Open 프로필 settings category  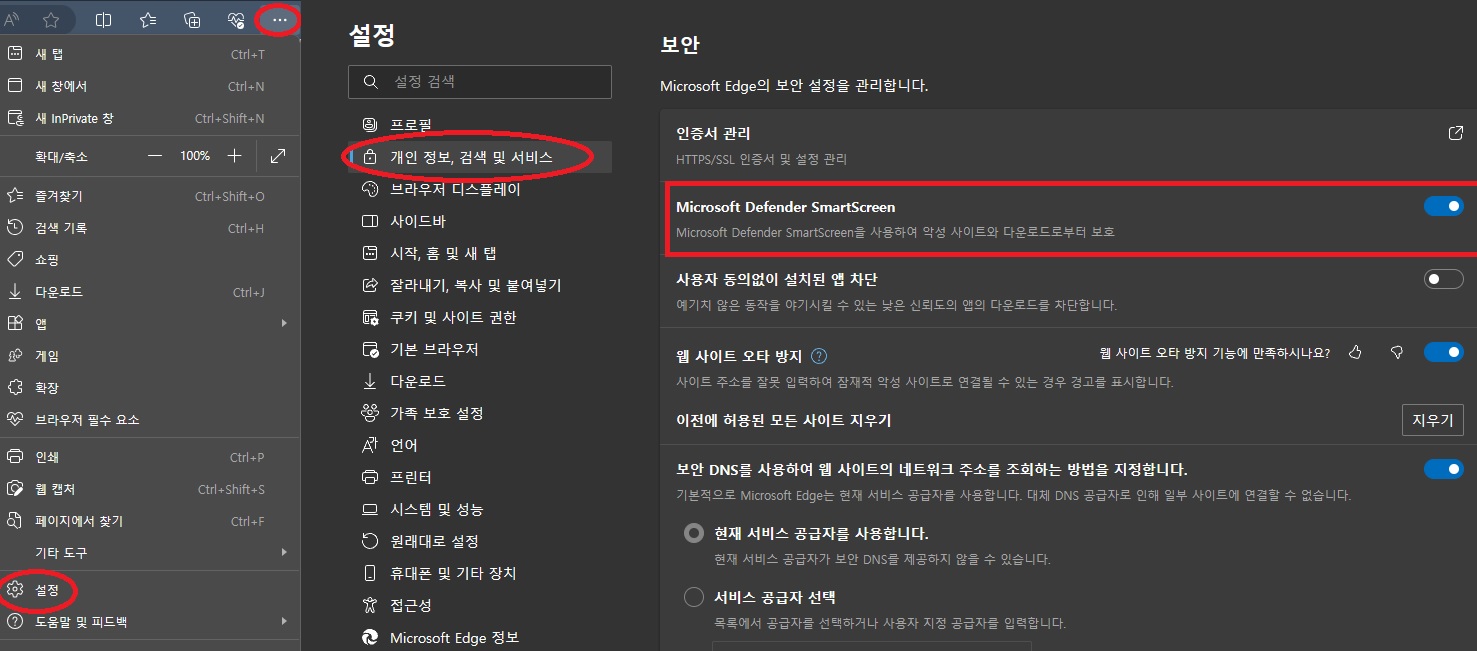point(480,125)
